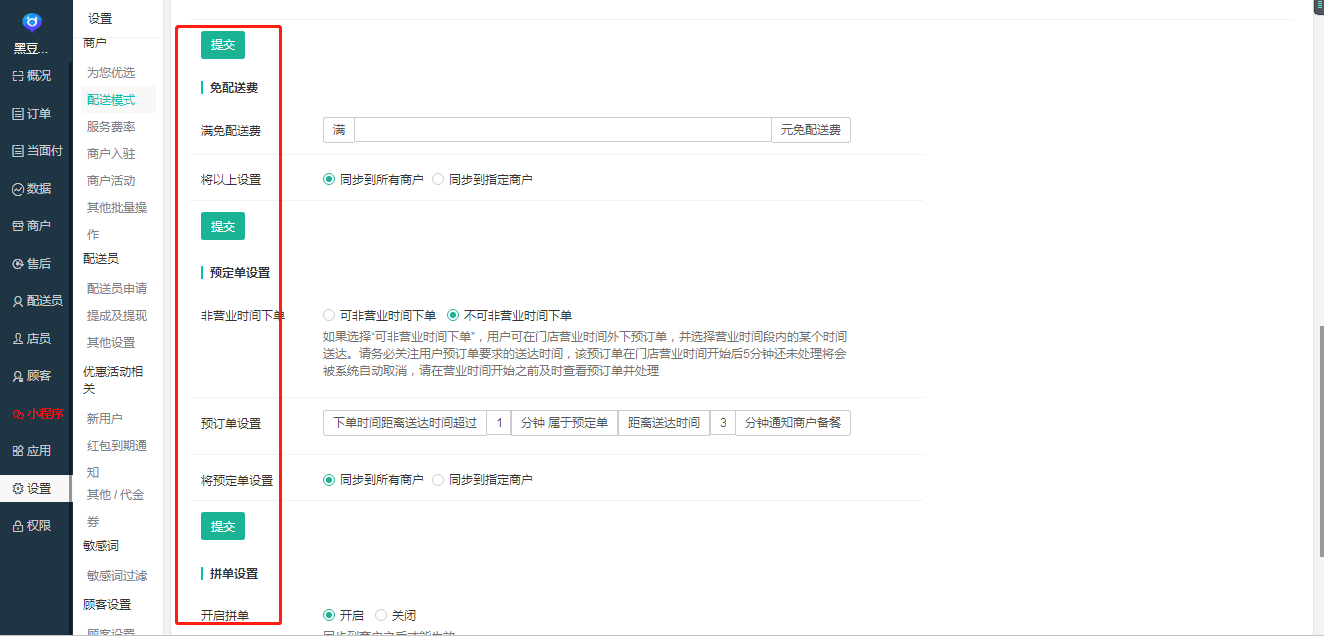Viewport: 1324px width, 637px height.
Task: Open 提成及提现 submenu item
Action: click(117, 316)
